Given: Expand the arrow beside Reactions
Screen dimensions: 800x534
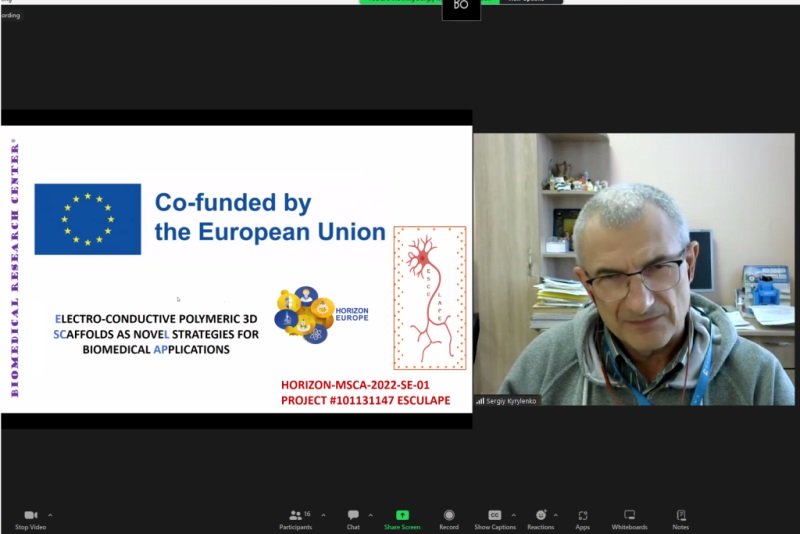Looking at the screenshot, I should [x=556, y=515].
